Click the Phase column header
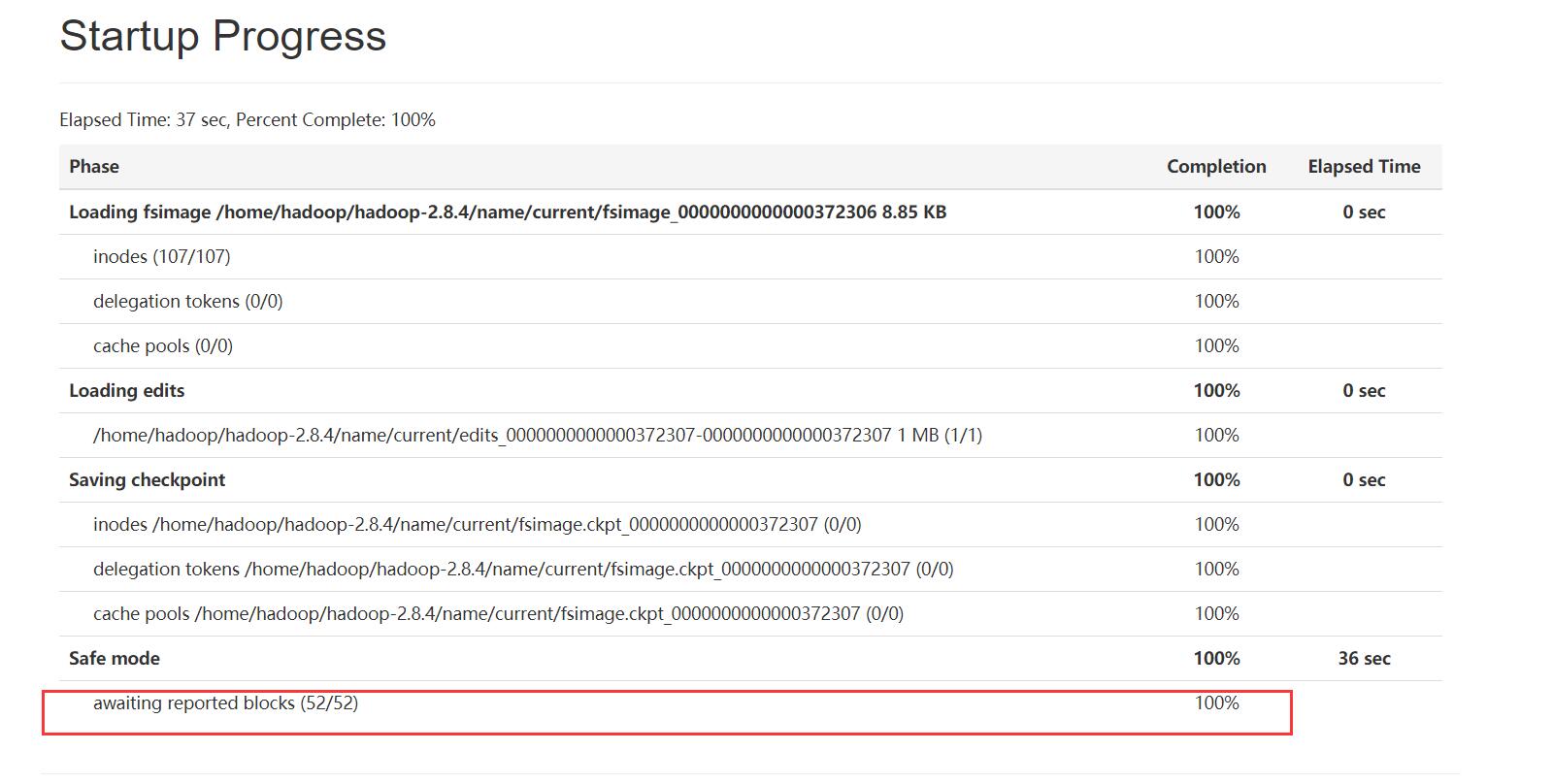This screenshot has width=1553, height=784. (94, 167)
